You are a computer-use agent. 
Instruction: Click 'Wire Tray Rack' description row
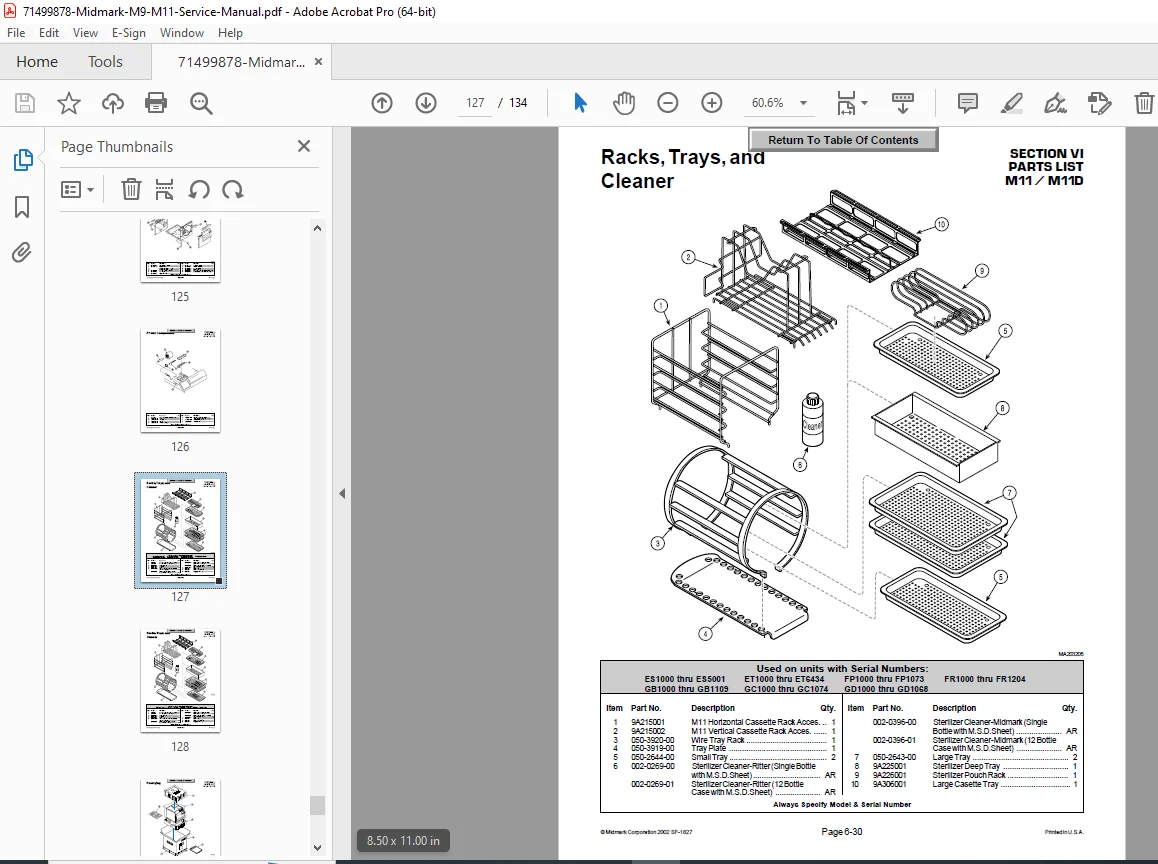[x=718, y=740]
